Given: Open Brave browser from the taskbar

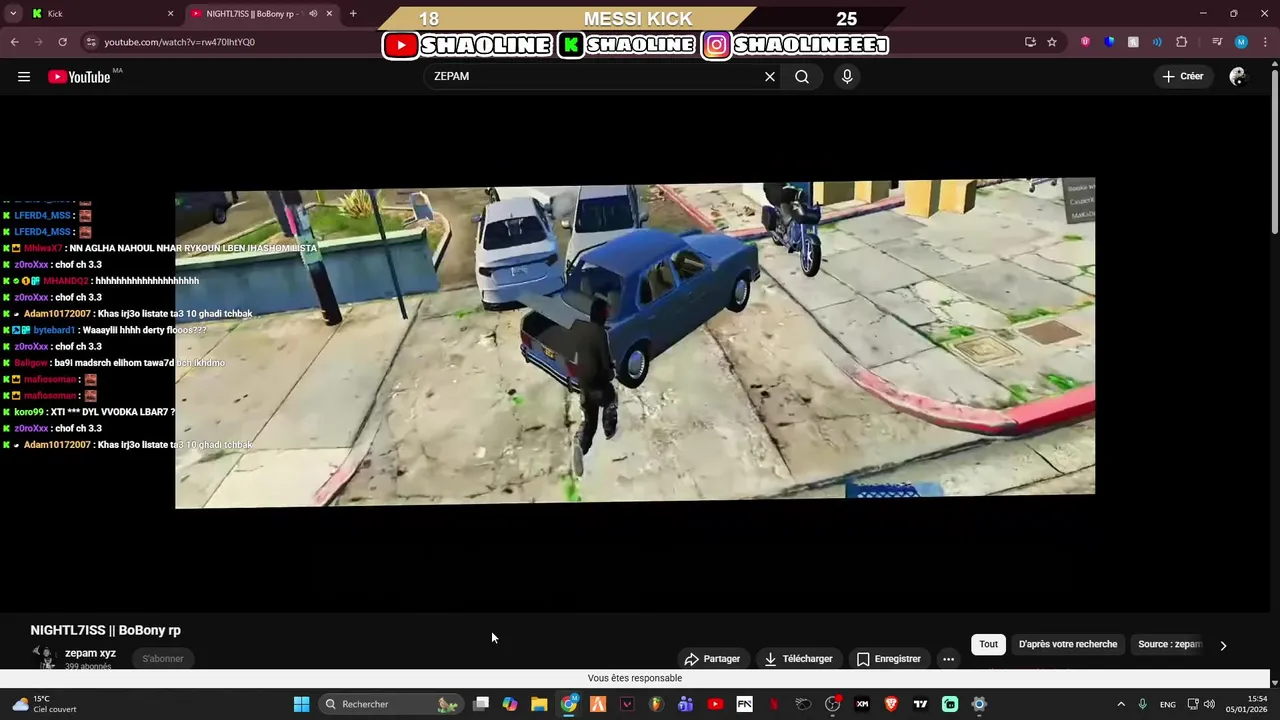Looking at the screenshot, I should 891,704.
